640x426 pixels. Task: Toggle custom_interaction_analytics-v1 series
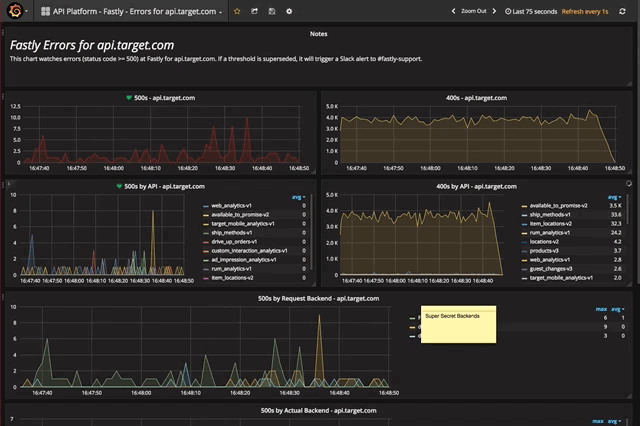pos(249,251)
